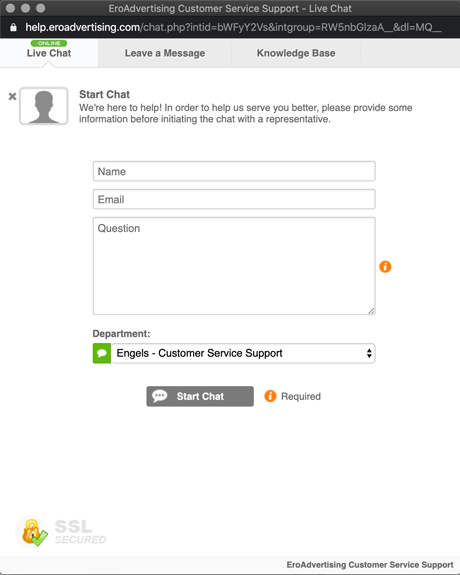Click the green ONLINE status badge

pyautogui.click(x=49, y=43)
